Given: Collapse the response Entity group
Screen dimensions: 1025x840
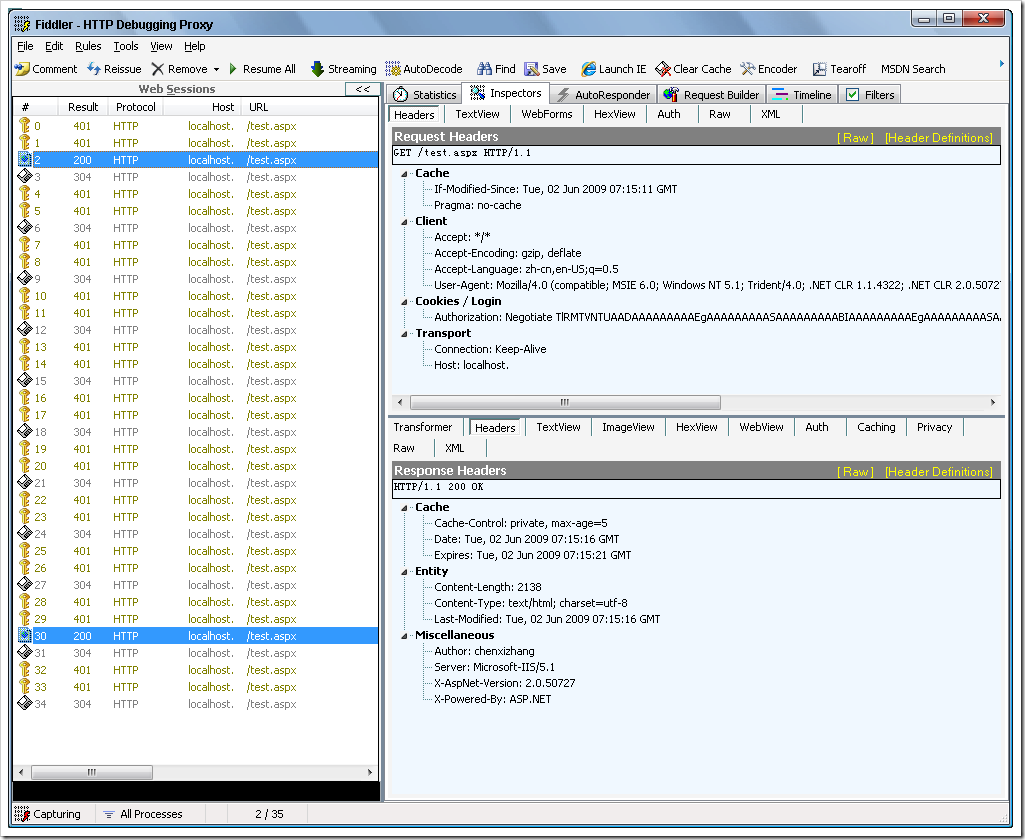Looking at the screenshot, I should (x=404, y=572).
